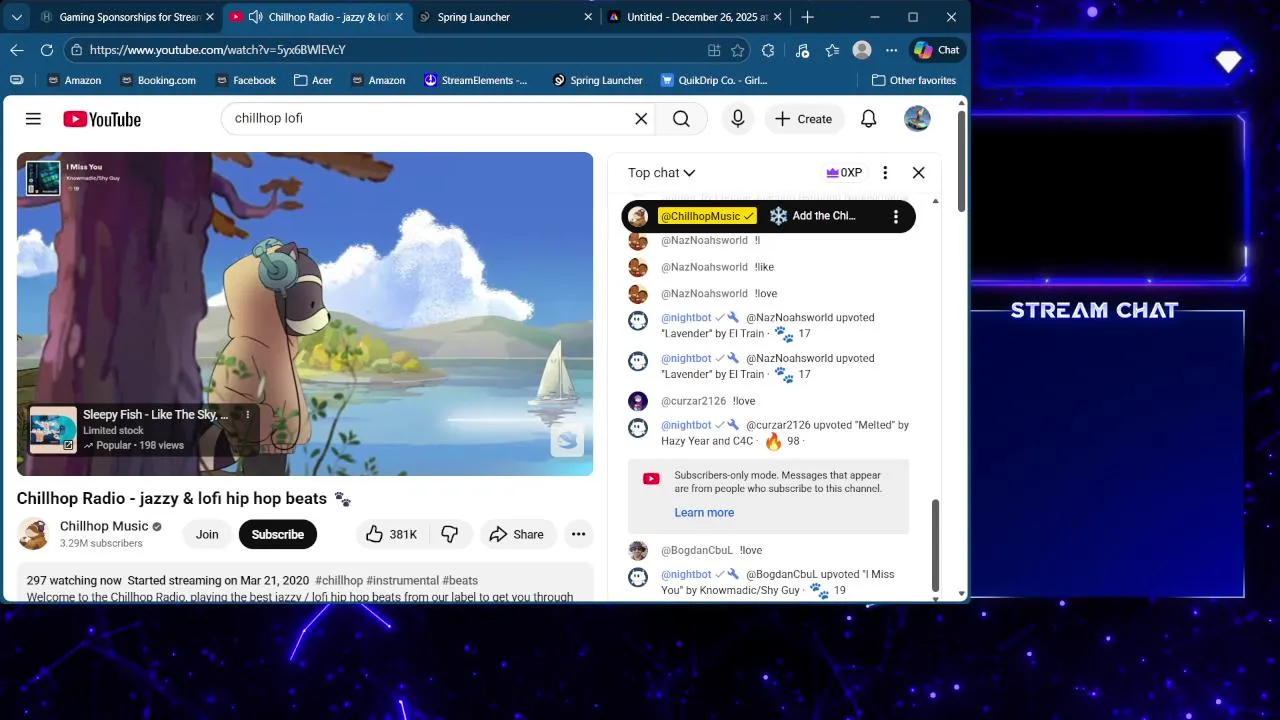
Task: Open the 'I Miss You' album art overlay
Action: 43,178
